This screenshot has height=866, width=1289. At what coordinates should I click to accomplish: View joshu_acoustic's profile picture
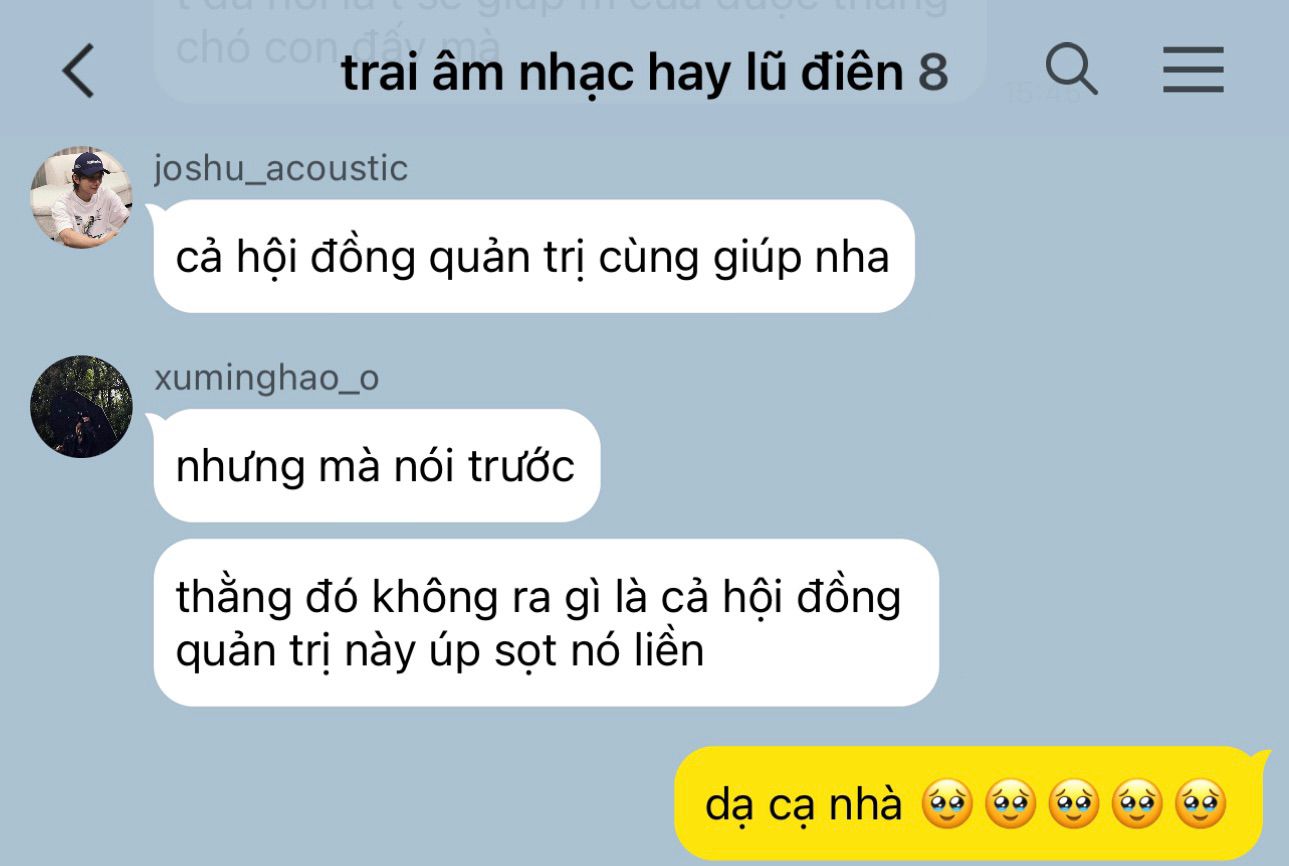pos(81,198)
